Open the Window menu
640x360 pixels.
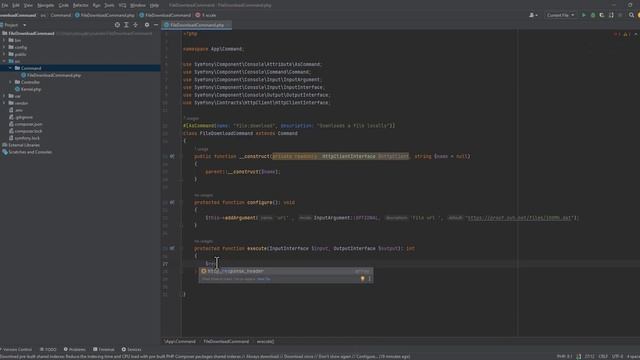point(138,5)
